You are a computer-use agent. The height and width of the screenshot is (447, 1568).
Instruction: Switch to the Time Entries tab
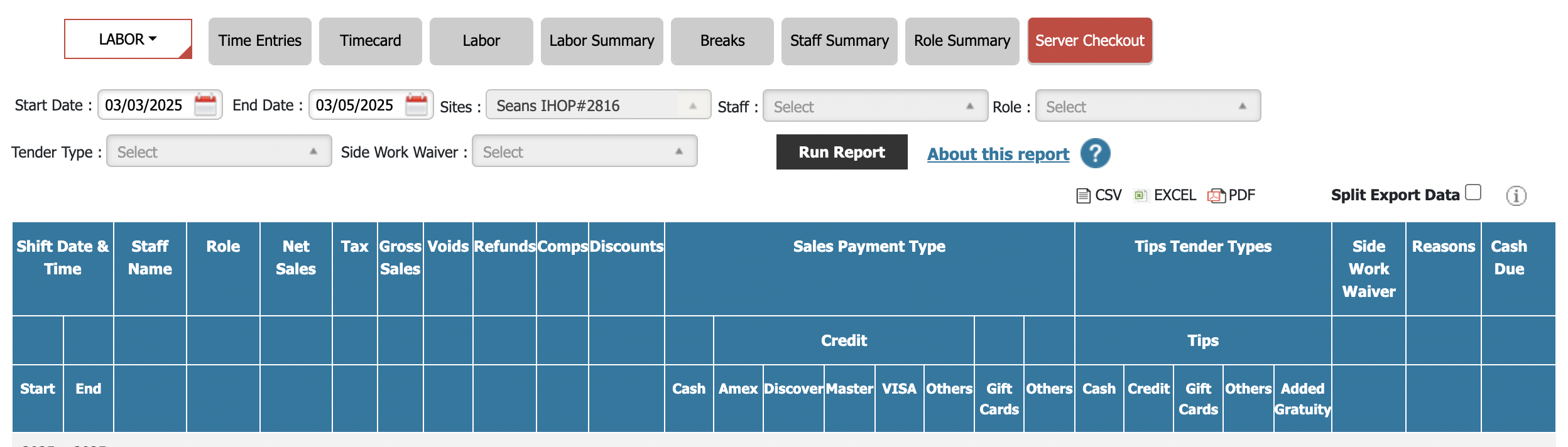(259, 41)
